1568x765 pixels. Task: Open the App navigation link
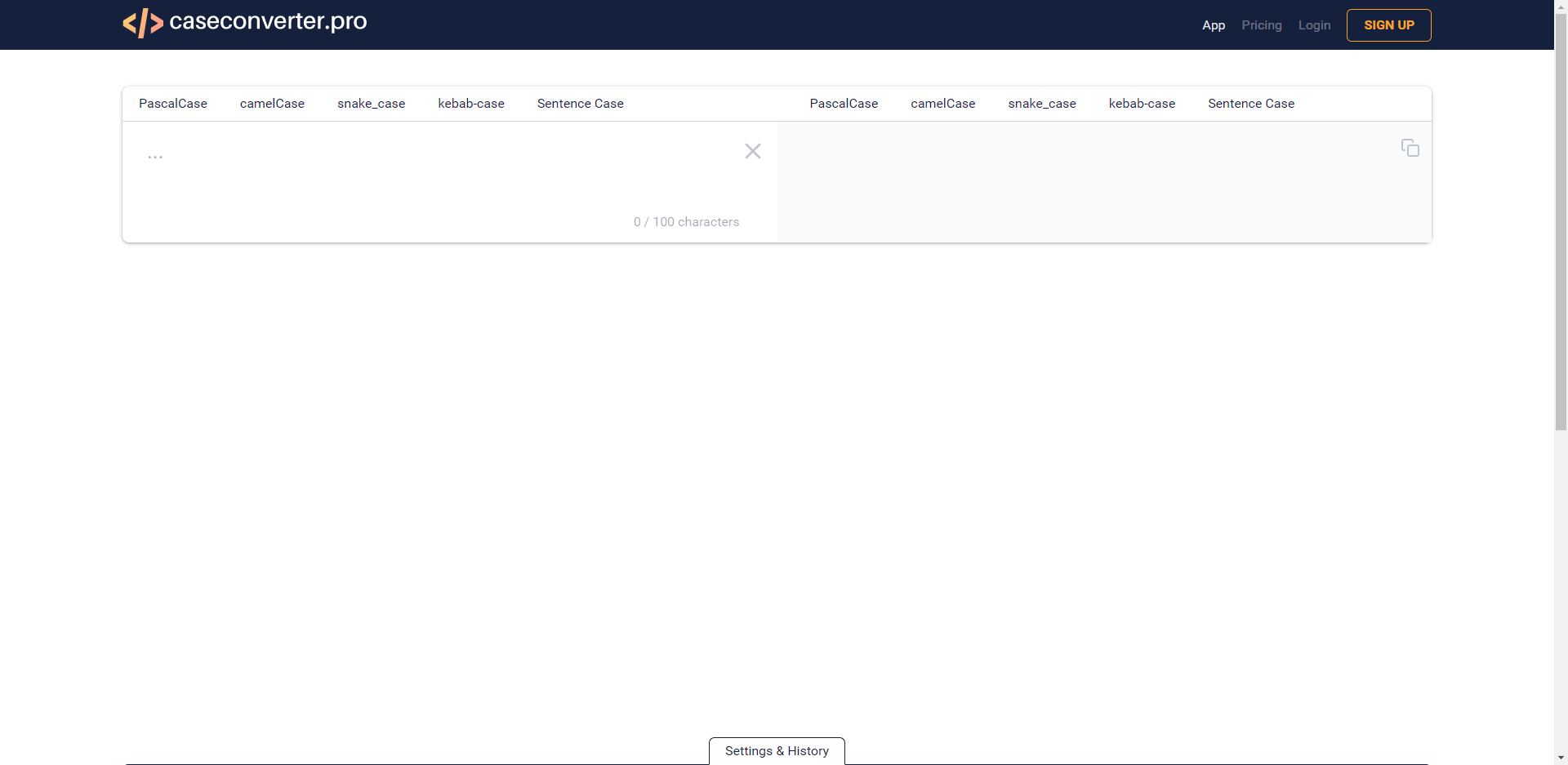(x=1214, y=25)
